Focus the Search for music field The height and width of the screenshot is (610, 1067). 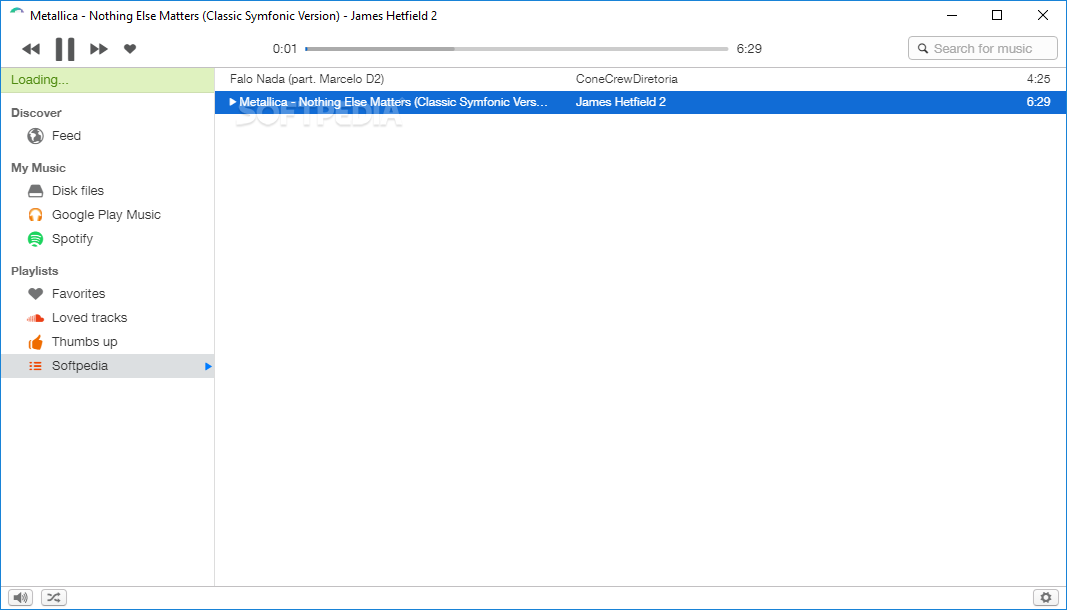coord(983,48)
